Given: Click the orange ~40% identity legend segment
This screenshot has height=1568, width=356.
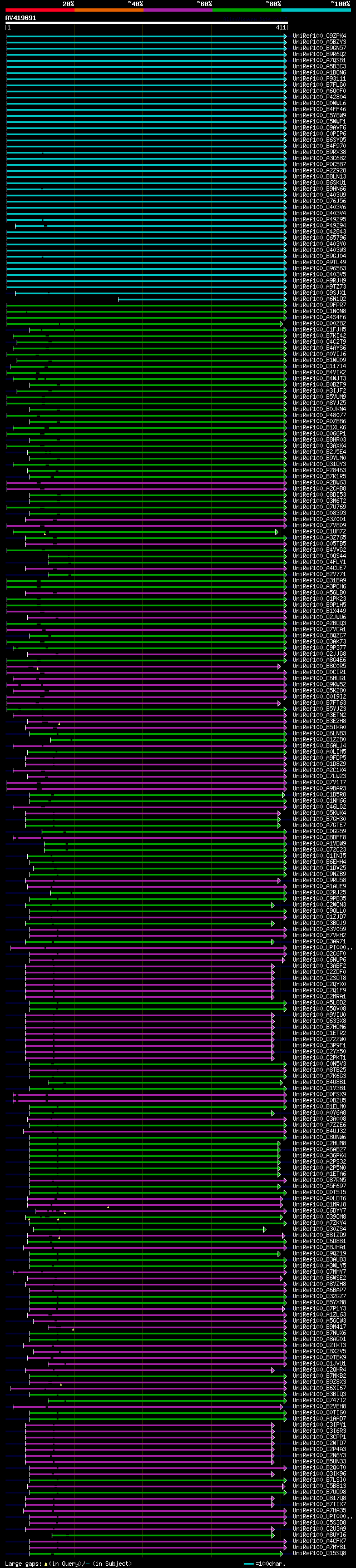Looking at the screenshot, I should 108,10.
